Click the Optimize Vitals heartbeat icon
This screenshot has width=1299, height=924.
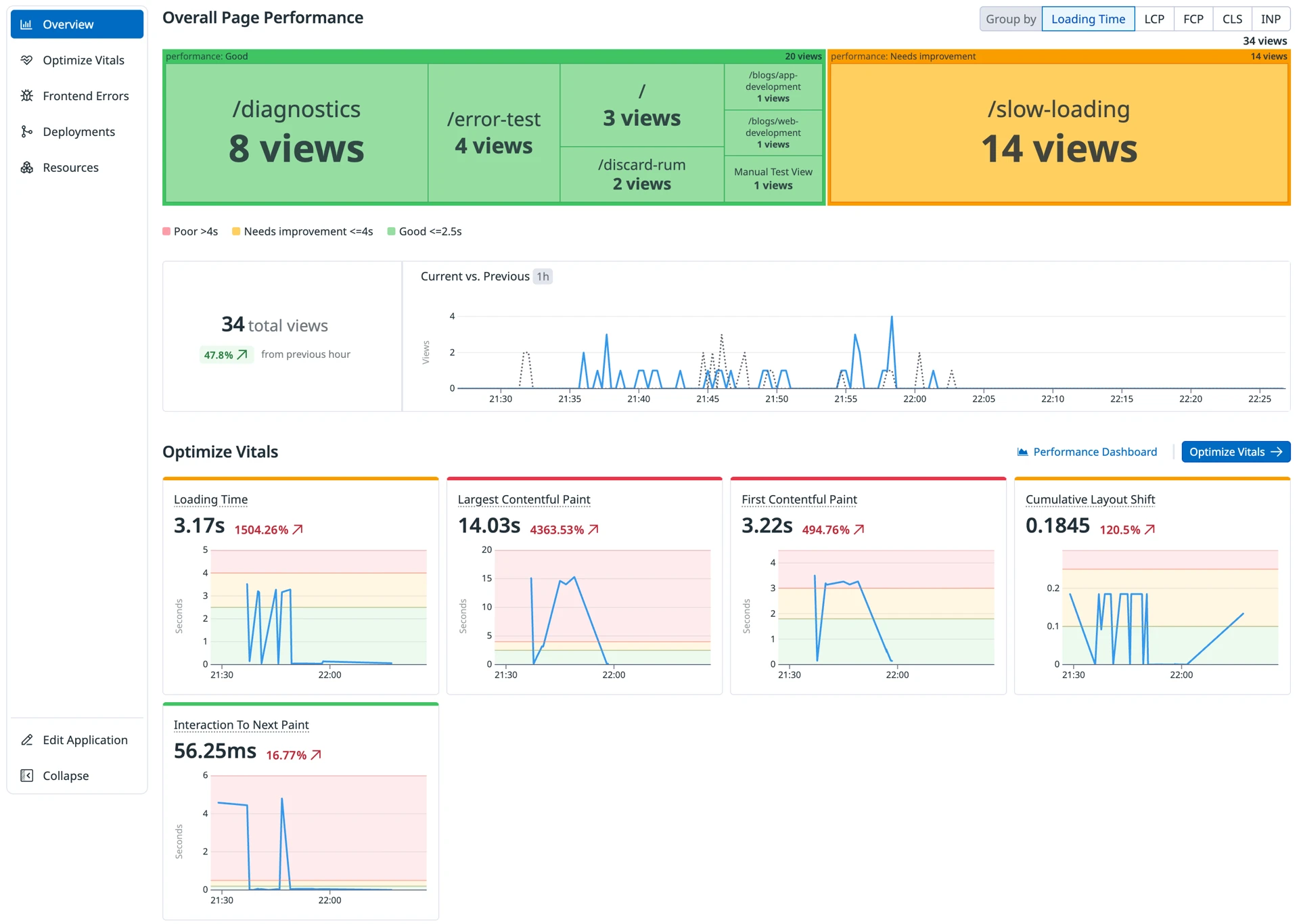[26, 60]
